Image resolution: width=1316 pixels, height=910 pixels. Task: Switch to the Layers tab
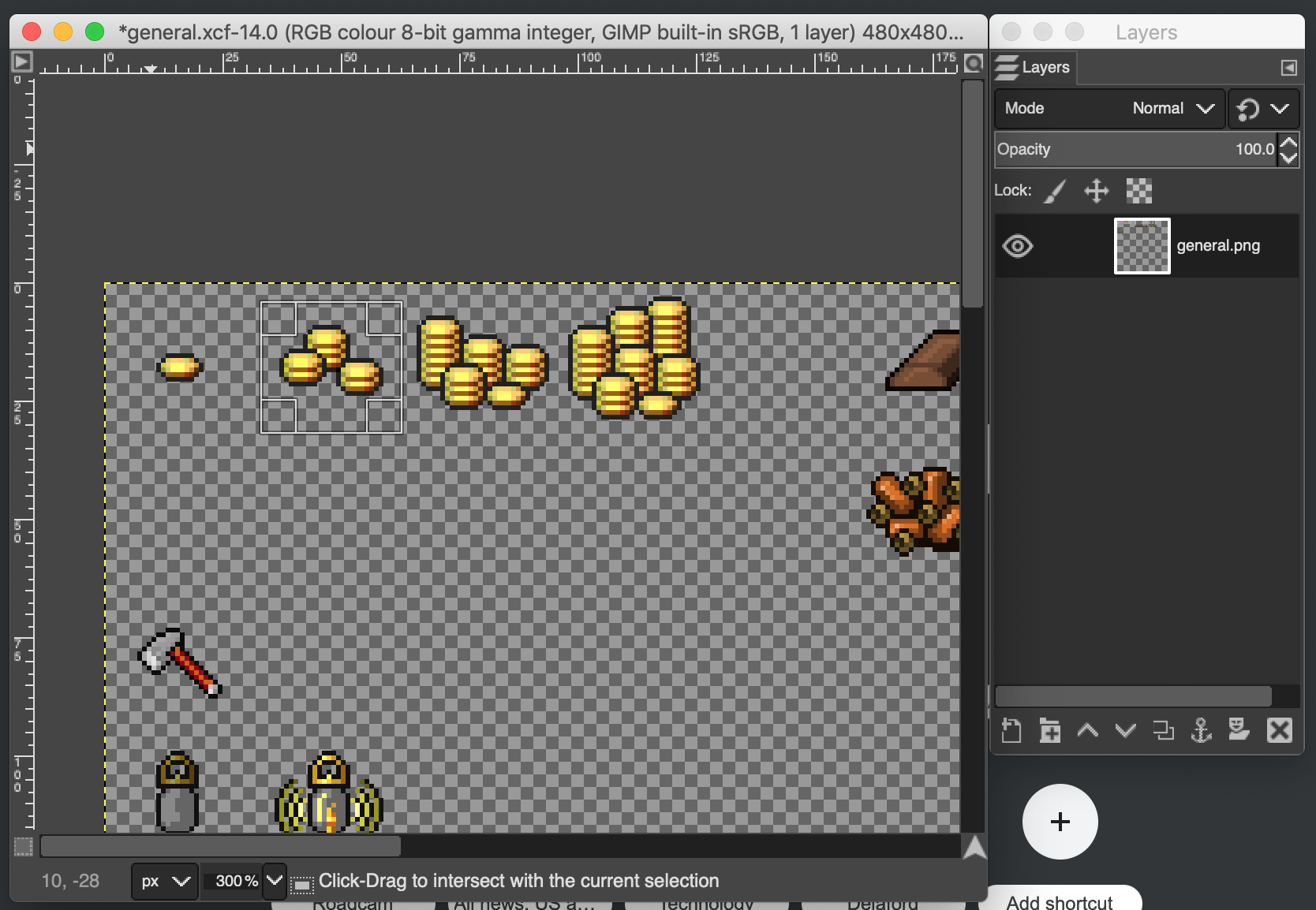(x=1034, y=67)
